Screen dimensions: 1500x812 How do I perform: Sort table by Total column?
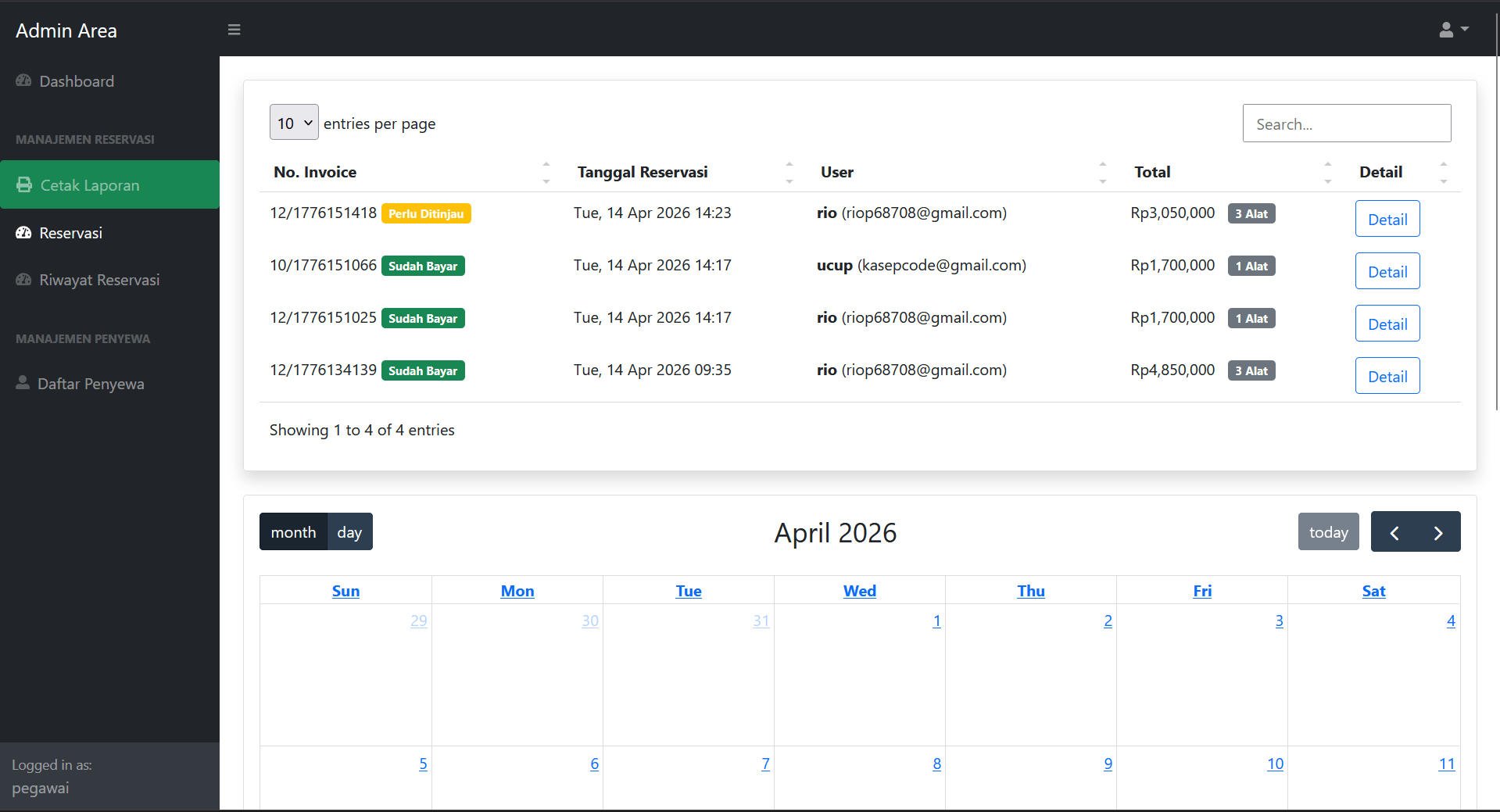(x=1233, y=172)
